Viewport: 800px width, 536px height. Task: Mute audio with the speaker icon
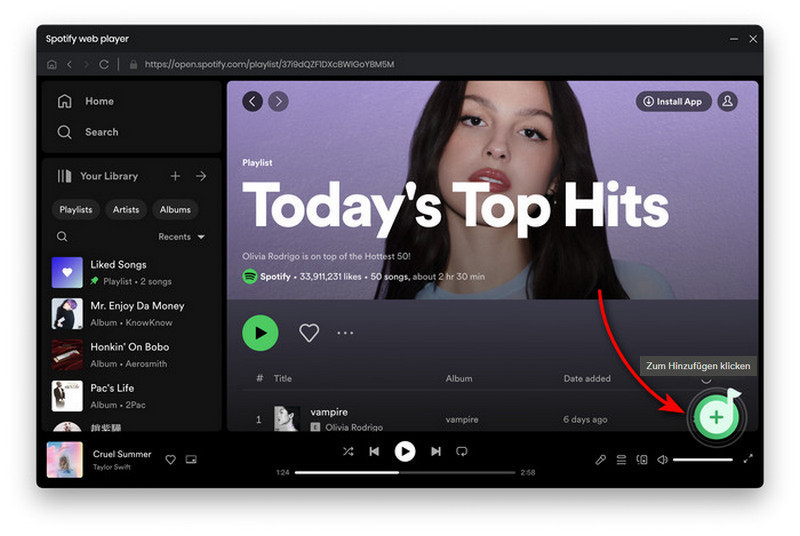tap(662, 460)
